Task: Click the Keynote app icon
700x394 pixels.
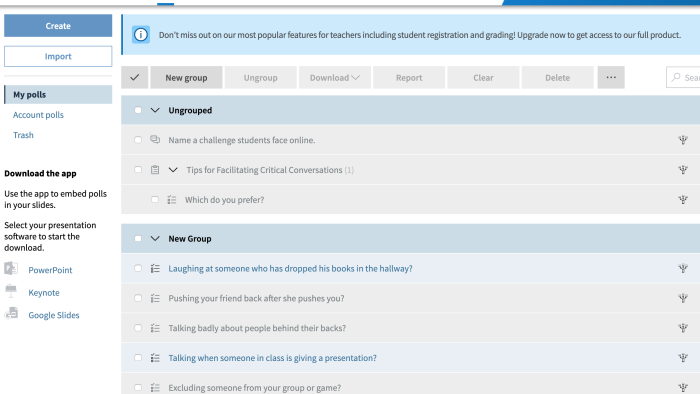Action: click(11, 291)
